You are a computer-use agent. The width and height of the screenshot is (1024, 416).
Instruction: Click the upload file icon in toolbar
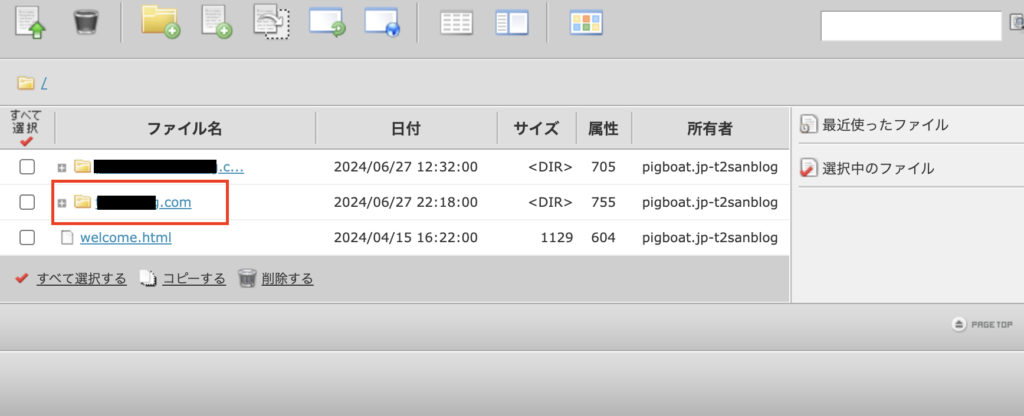[x=31, y=22]
